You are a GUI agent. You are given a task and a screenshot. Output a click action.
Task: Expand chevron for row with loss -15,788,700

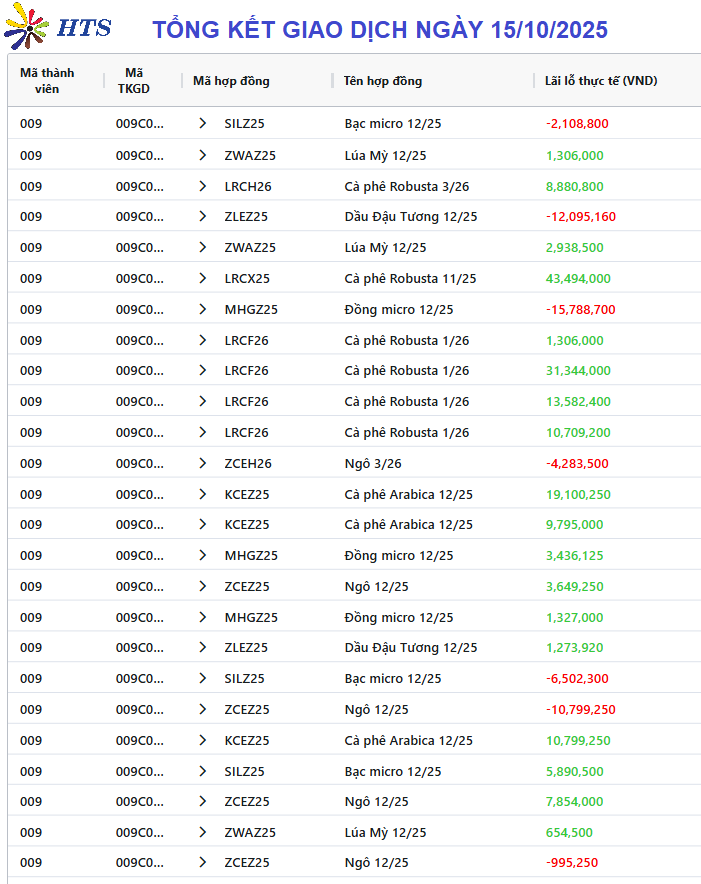click(203, 310)
